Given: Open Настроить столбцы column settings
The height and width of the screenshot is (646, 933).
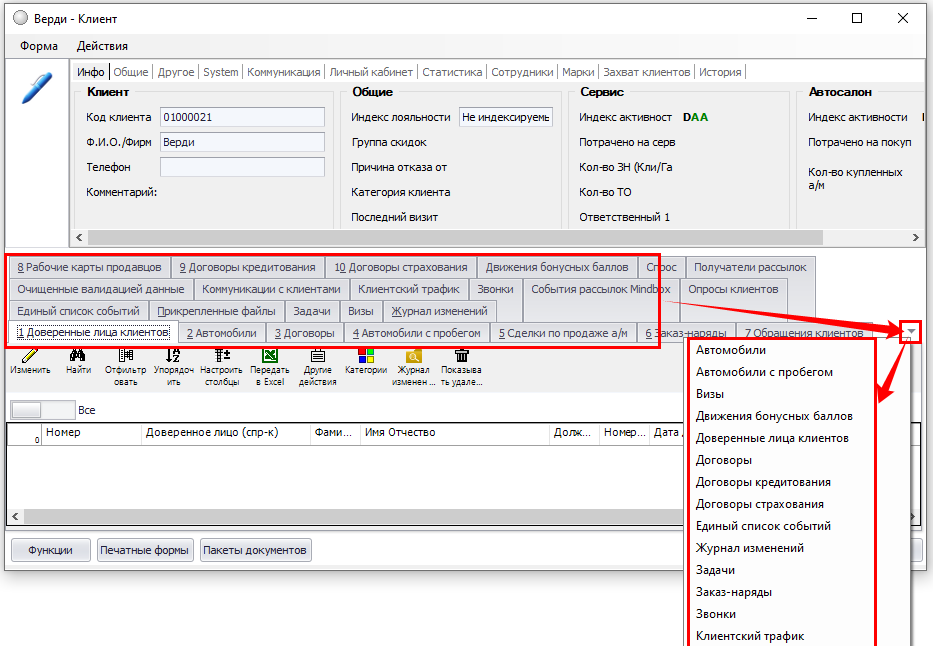Looking at the screenshot, I should tap(221, 356).
